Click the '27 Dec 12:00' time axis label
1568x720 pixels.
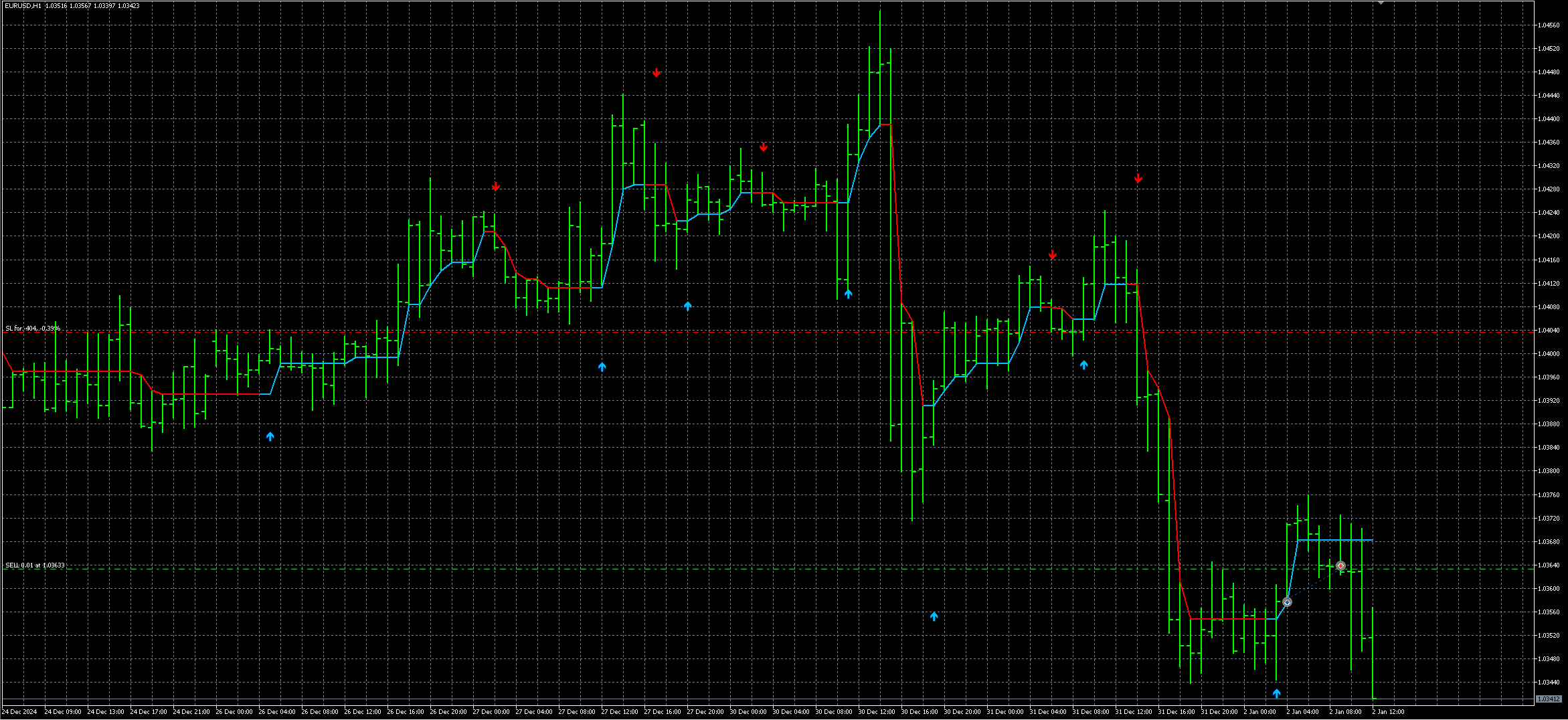pyautogui.click(x=620, y=712)
